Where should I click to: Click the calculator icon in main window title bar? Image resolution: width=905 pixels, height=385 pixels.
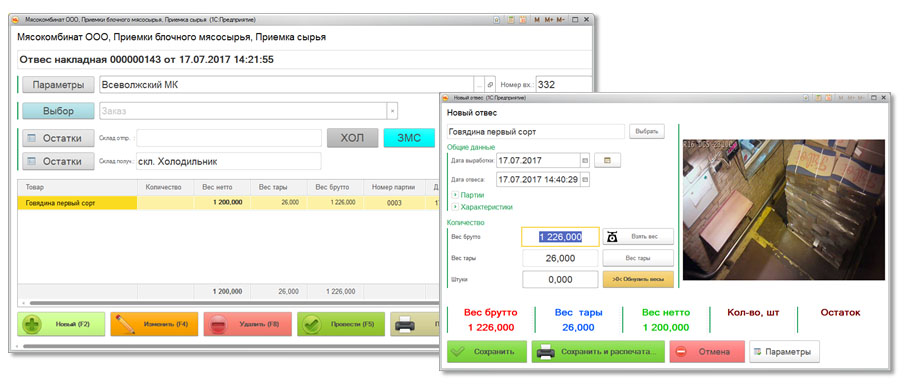511,20
